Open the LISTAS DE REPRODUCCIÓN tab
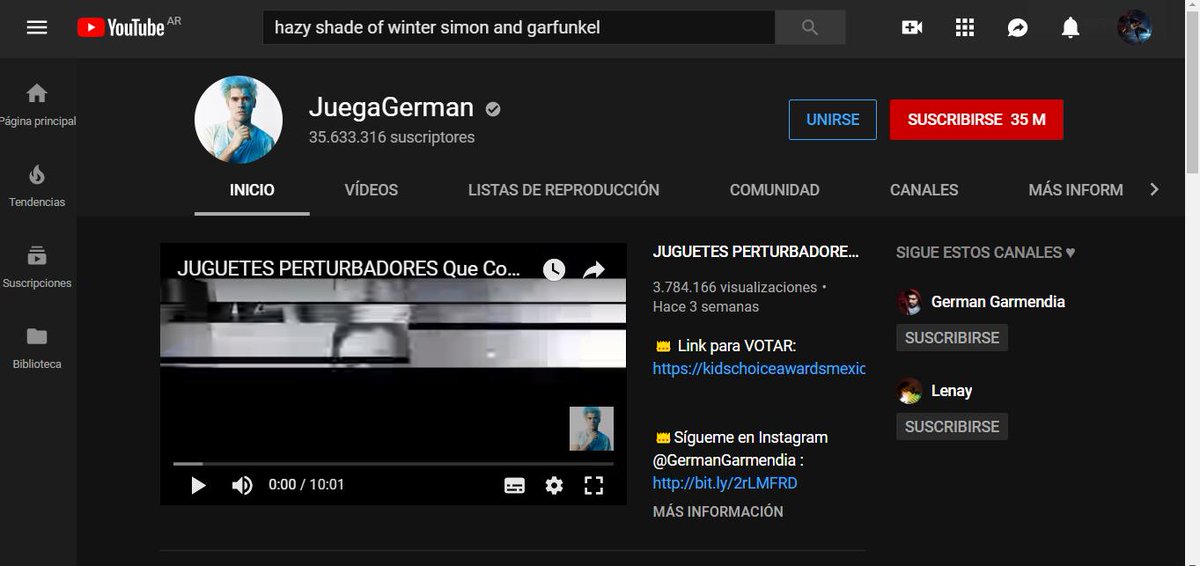This screenshot has height=566, width=1200. coord(564,190)
